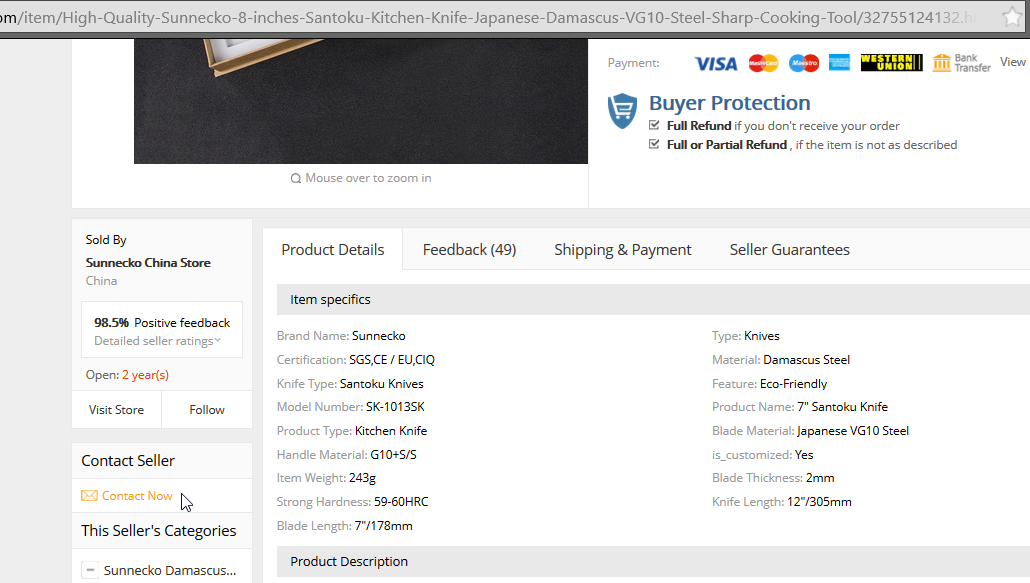The image size is (1030, 583).
Task: Click the Visit Store button
Action: 116,410
